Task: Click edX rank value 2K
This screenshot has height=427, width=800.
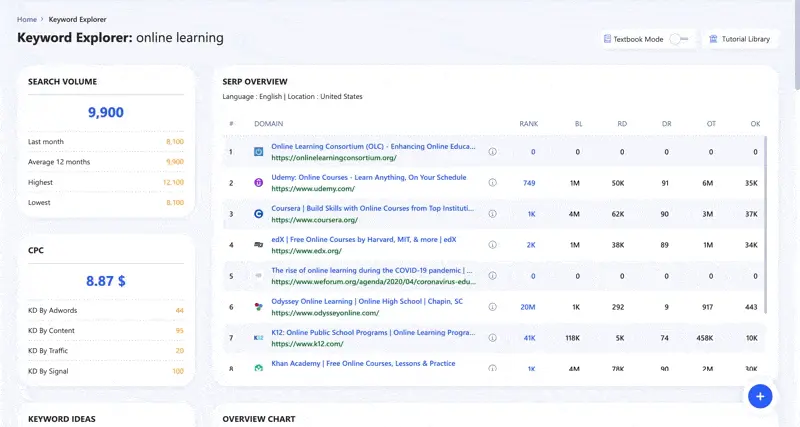Action: [531, 245]
